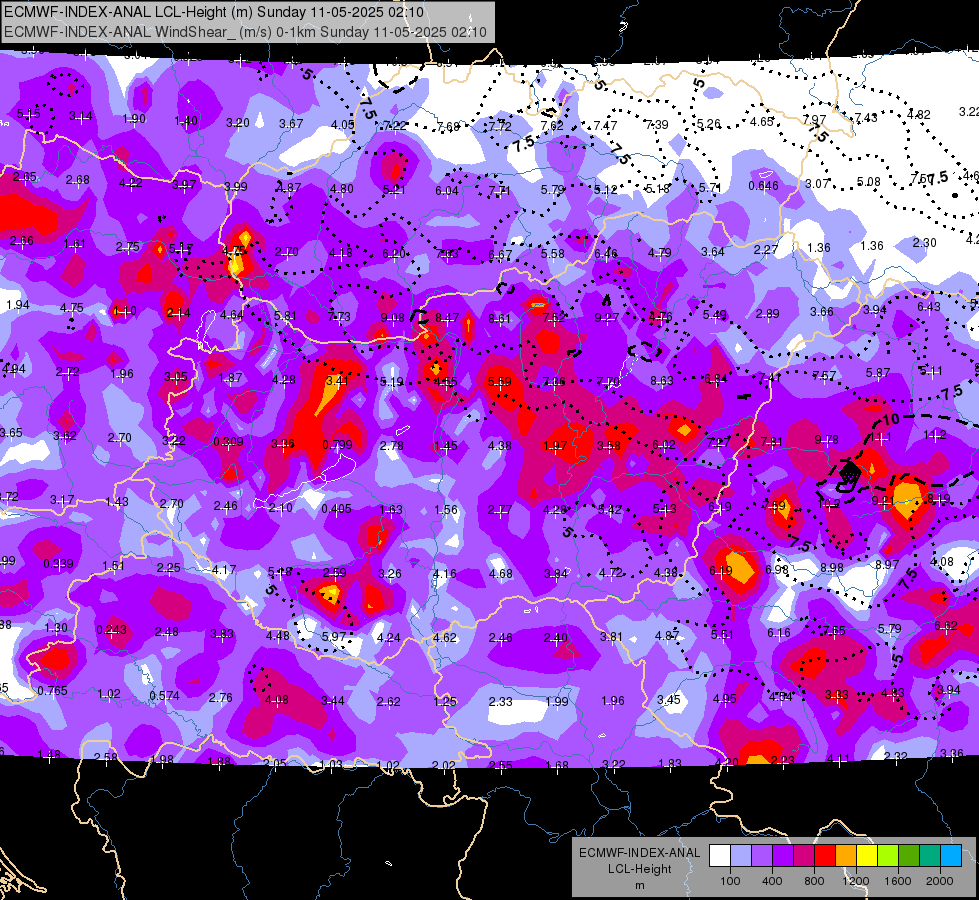Click the legend tick label 1200
Screen dimensions: 979x900
click(x=855, y=881)
